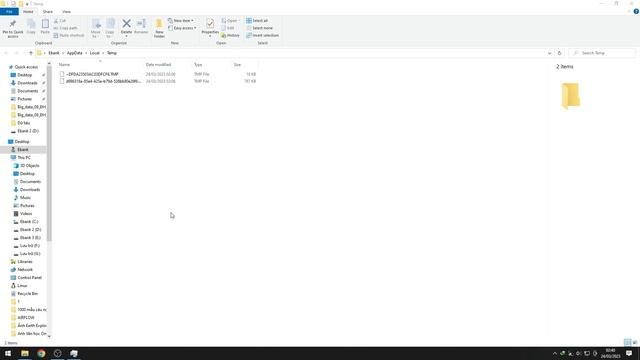Click the Search Temp input box
Image resolution: width=640 pixels, height=360 pixels.
602,53
